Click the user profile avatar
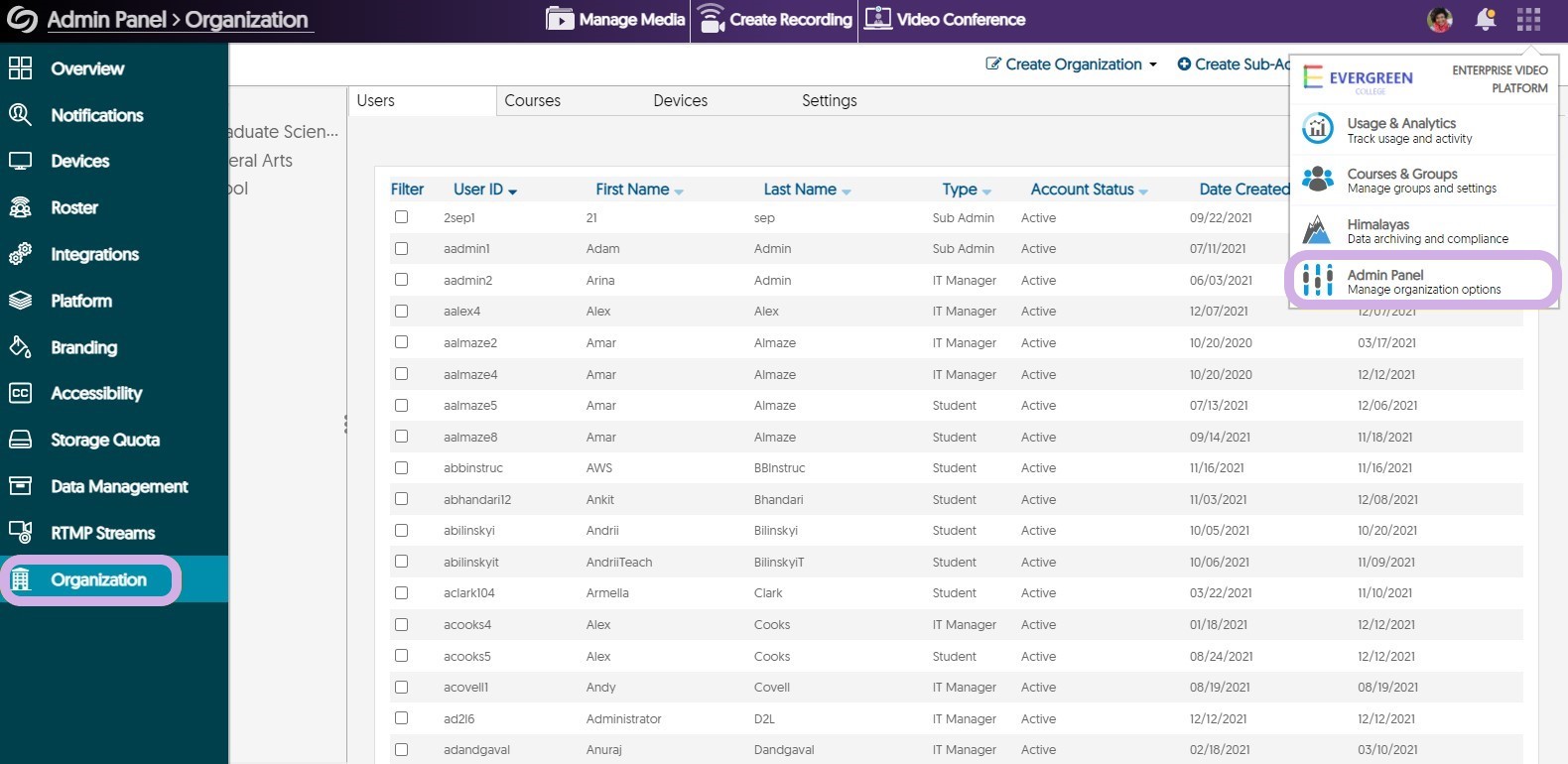 (x=1440, y=19)
